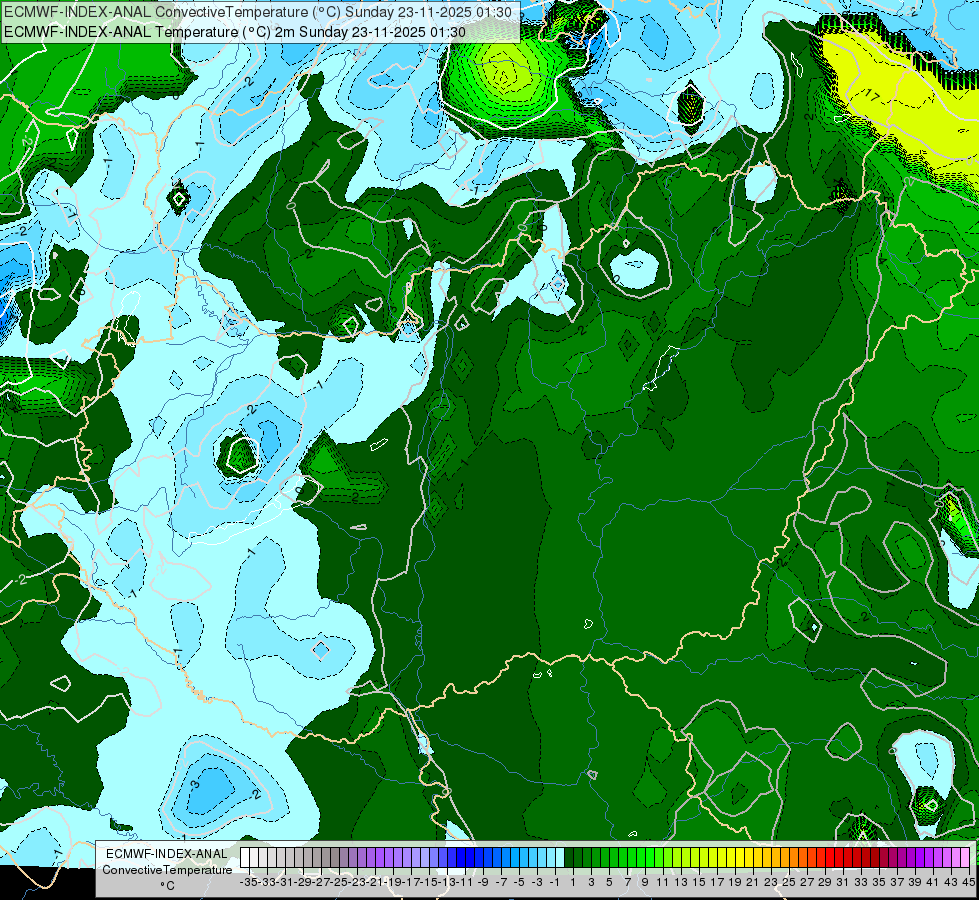This screenshot has width=979, height=900.
Task: Click the 9 legend scale value
Action: 644,883
